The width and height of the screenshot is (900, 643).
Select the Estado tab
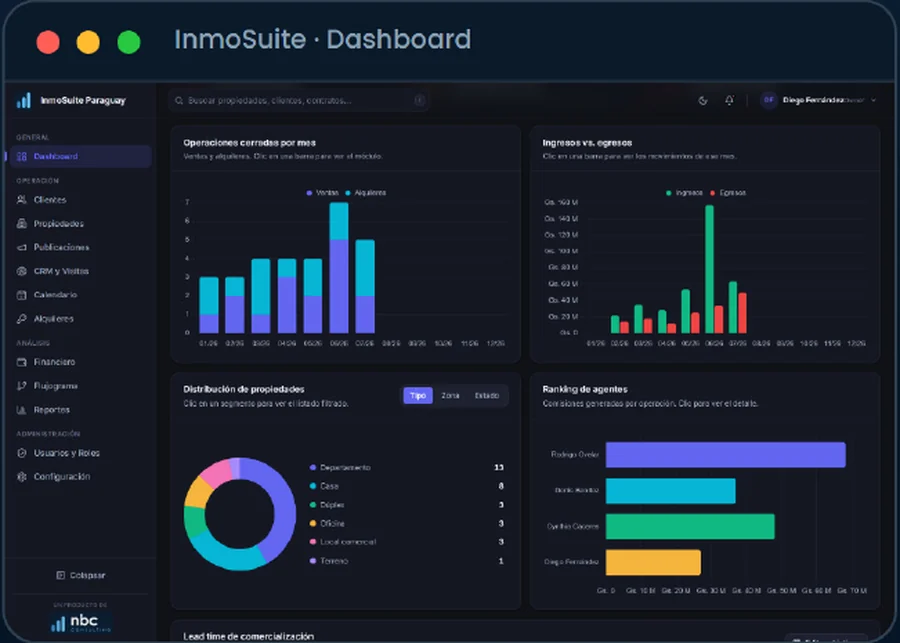click(x=487, y=396)
